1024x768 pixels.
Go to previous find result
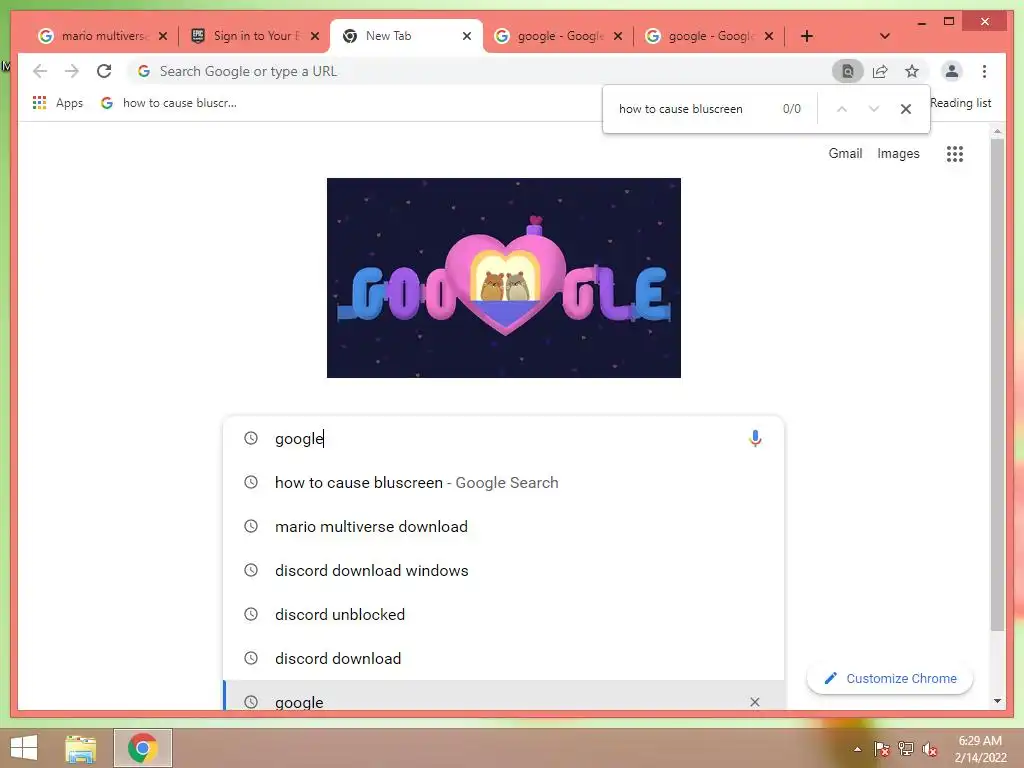(x=842, y=109)
